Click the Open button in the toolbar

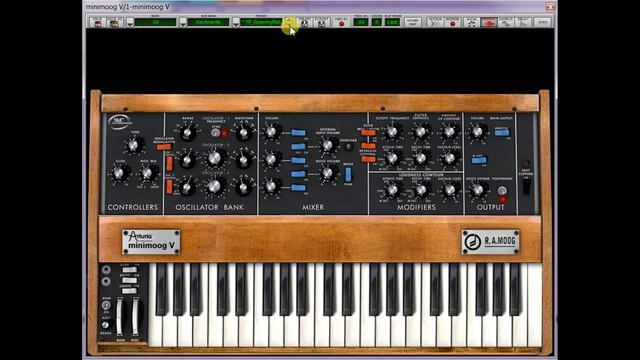pos(542,23)
